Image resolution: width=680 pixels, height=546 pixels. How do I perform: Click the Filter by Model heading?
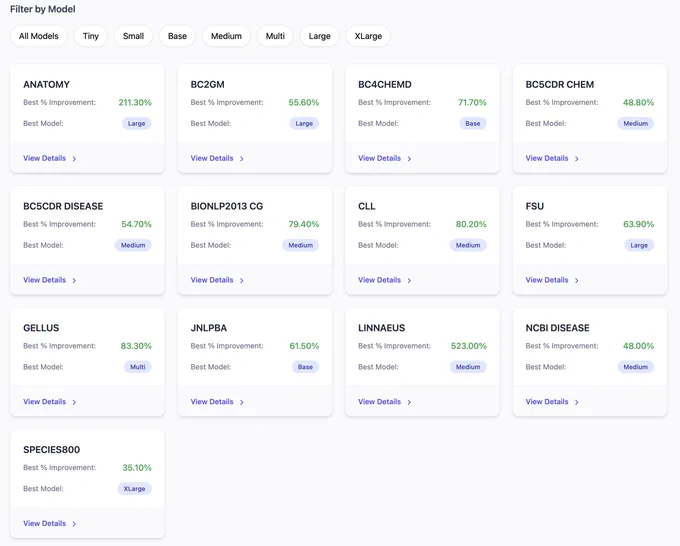click(42, 9)
